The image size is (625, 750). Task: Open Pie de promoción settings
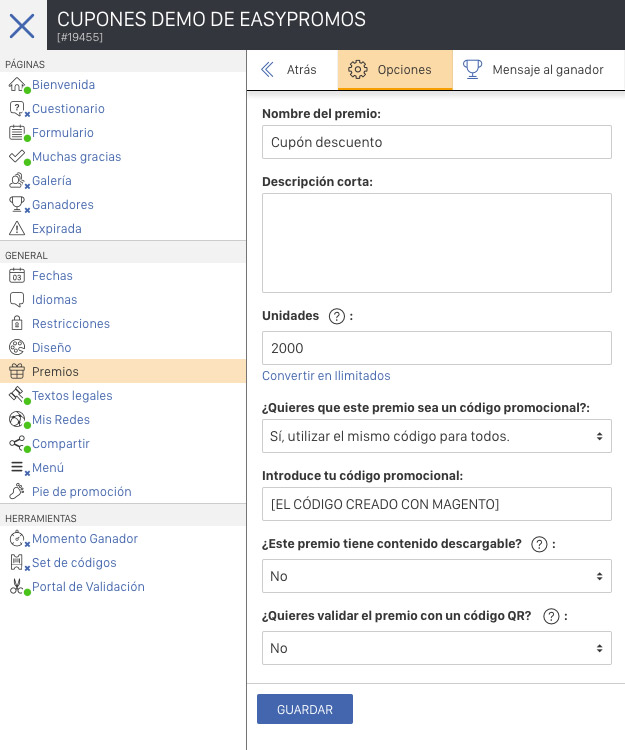(82, 491)
